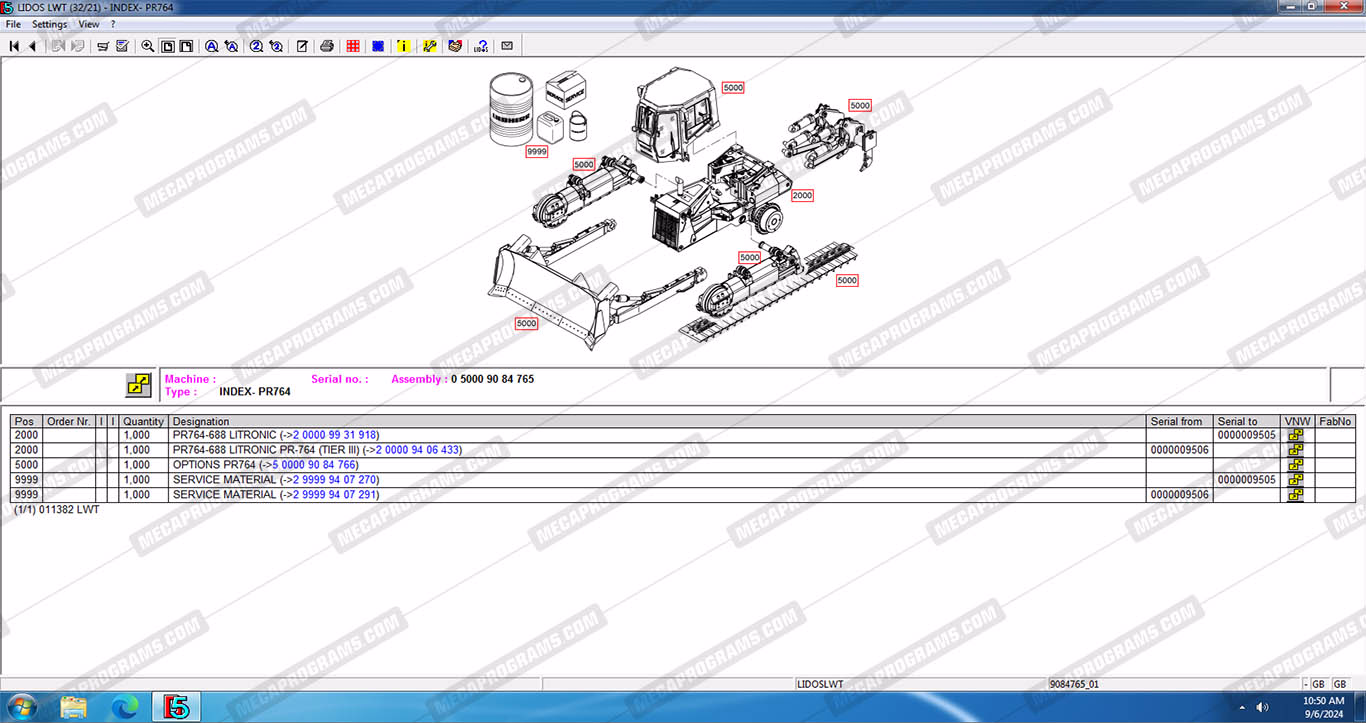Click the yellow navigation icon beside Machine

click(x=138, y=385)
